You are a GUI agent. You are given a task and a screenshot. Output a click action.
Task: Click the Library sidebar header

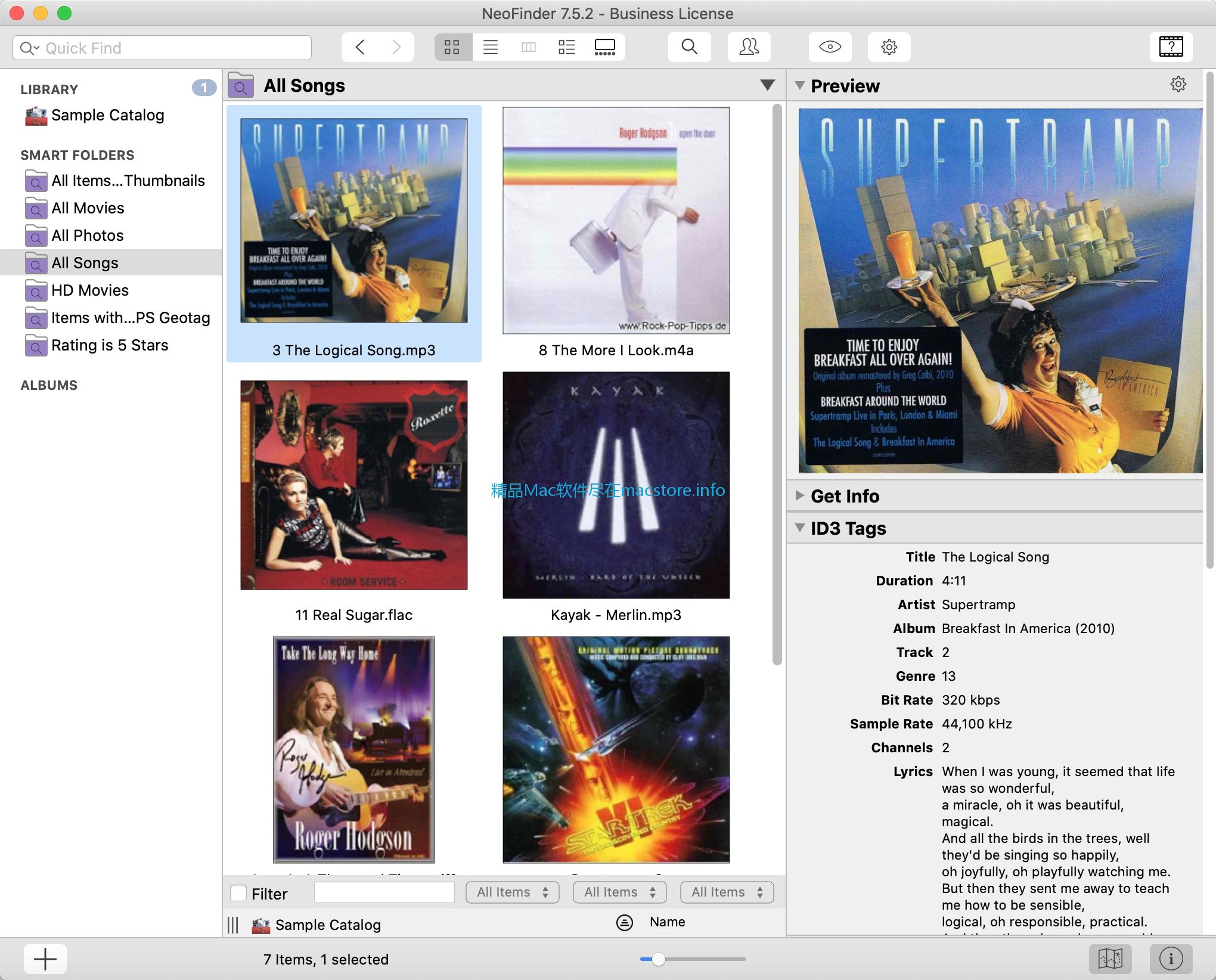[49, 89]
